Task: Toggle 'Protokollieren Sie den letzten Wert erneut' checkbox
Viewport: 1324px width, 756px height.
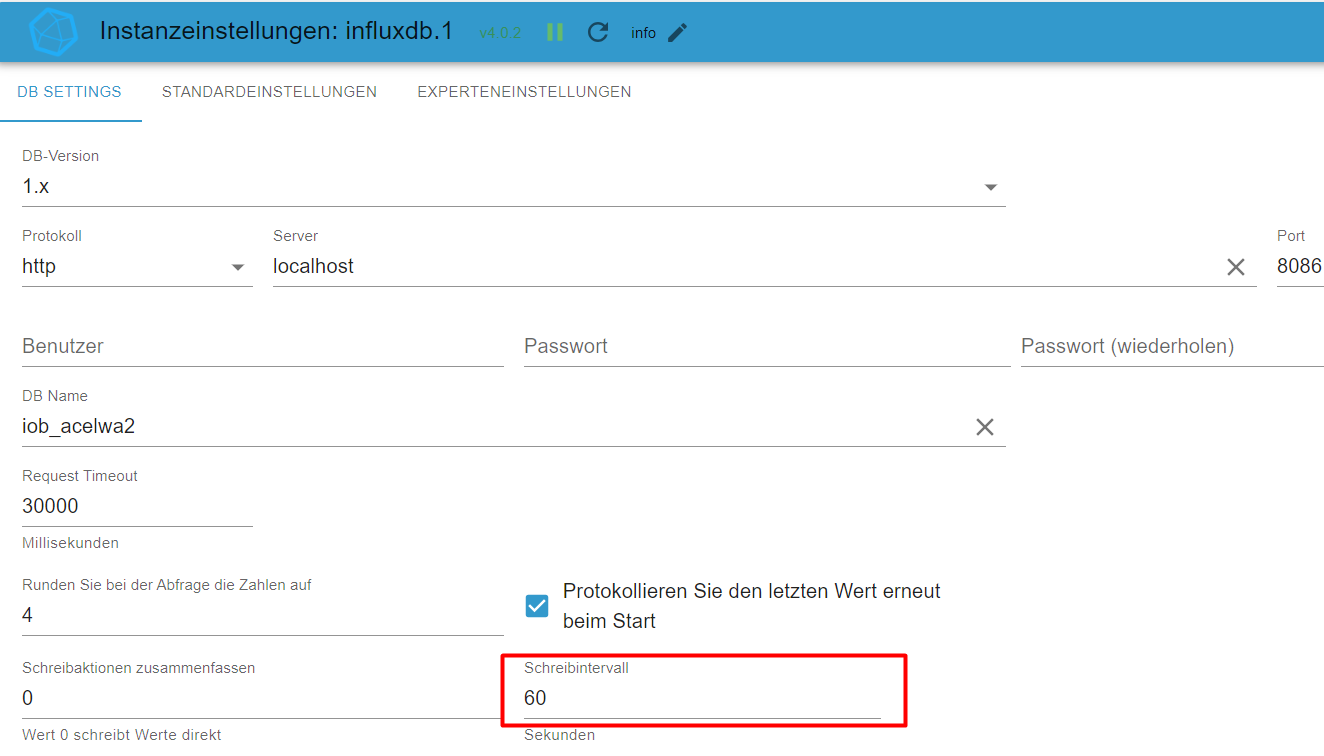Action: [537, 606]
